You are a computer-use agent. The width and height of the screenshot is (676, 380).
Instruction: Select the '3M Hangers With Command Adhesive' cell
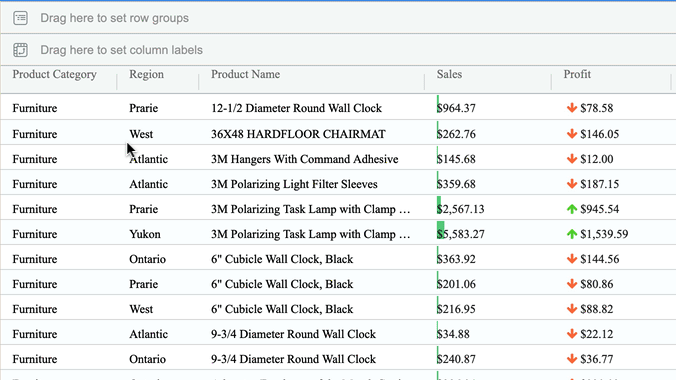(x=304, y=159)
